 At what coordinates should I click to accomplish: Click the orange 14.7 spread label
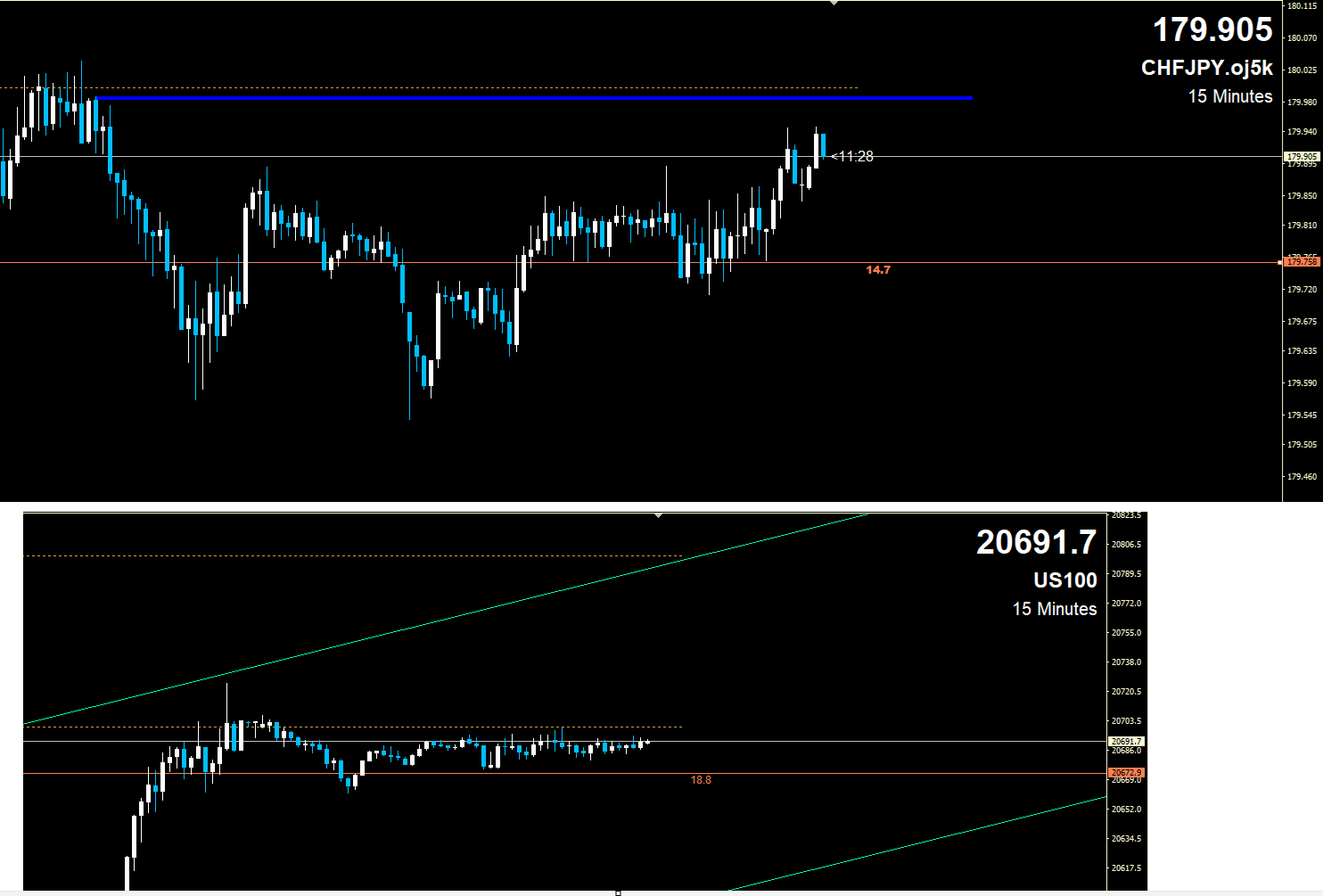(x=878, y=270)
